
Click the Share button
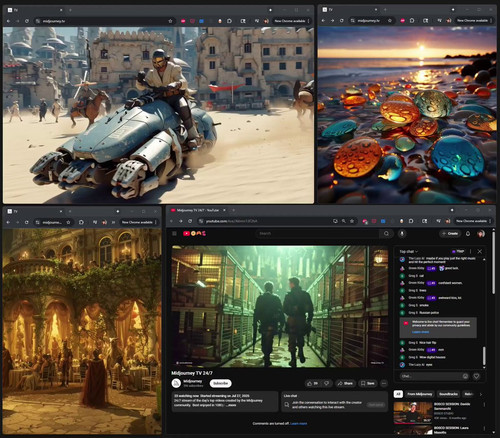click(345, 383)
